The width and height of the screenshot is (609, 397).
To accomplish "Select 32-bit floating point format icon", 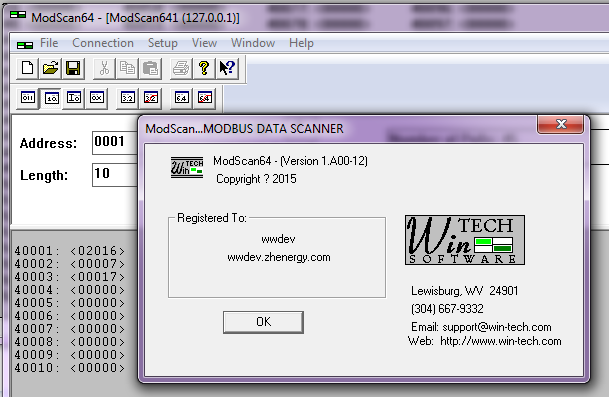I will pyautogui.click(x=128, y=98).
